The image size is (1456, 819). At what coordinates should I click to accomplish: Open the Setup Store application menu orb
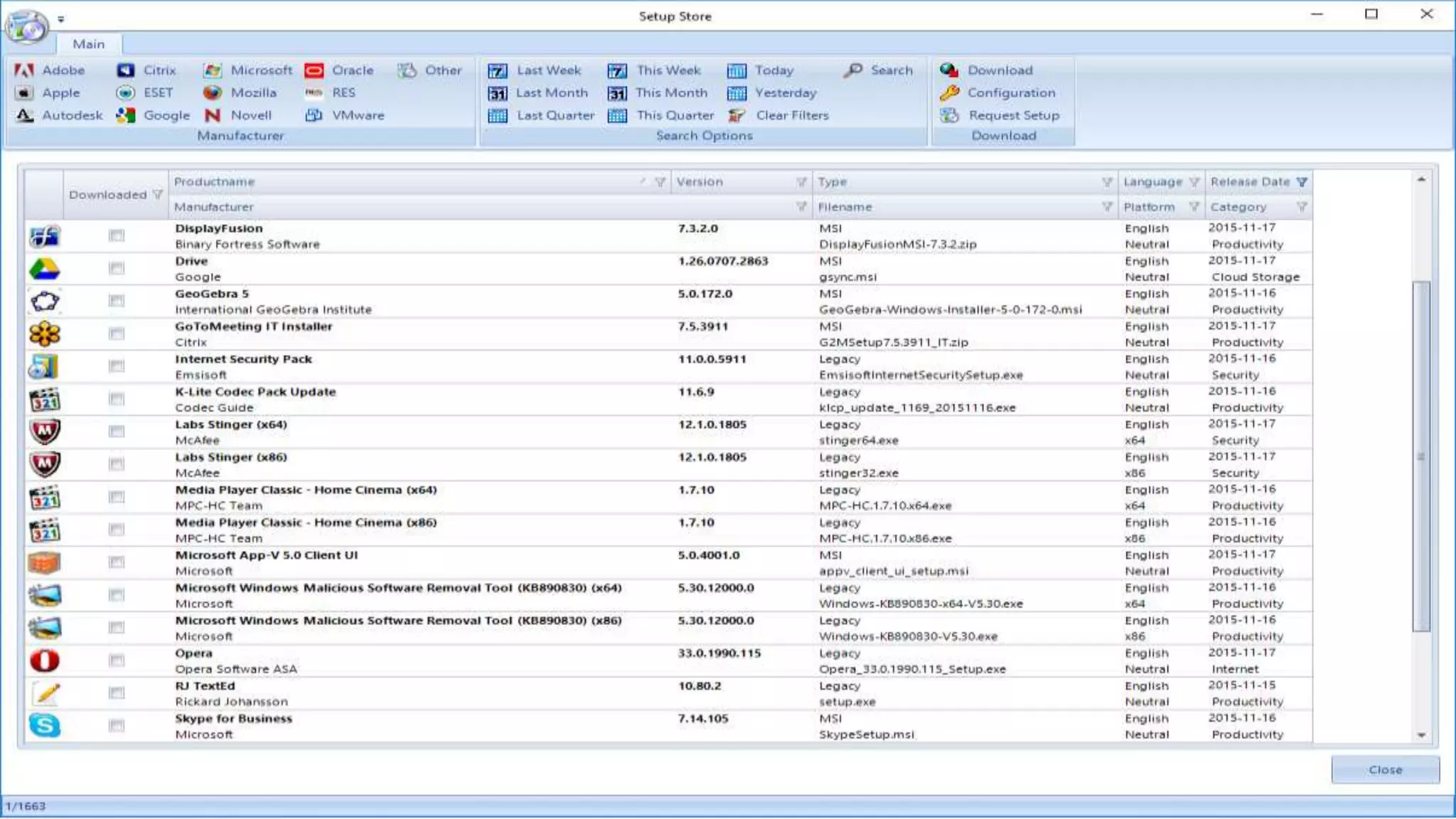click(26, 26)
